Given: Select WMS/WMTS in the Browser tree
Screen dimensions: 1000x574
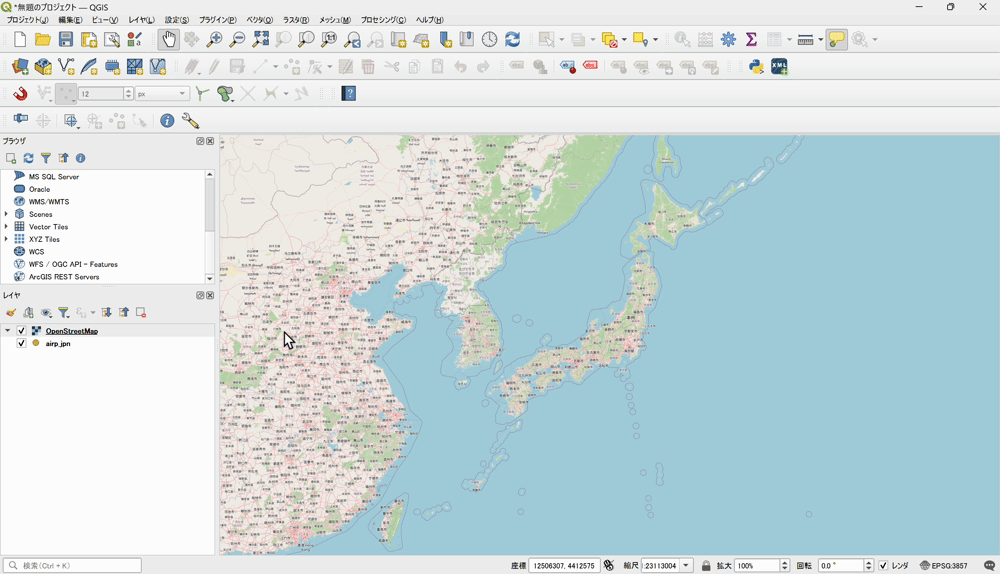Looking at the screenshot, I should pyautogui.click(x=48, y=202).
